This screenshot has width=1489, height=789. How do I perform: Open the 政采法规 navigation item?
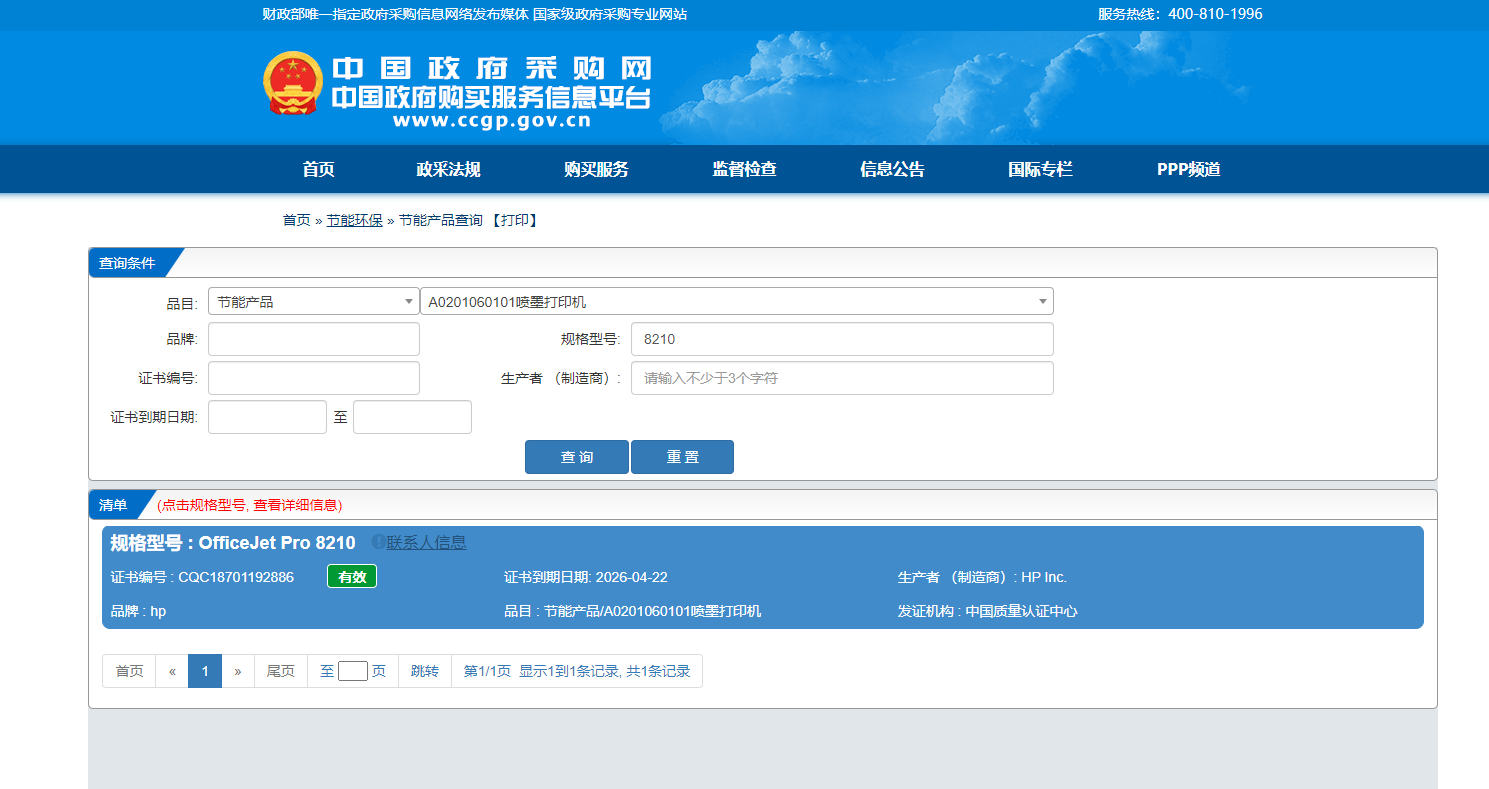tap(448, 169)
